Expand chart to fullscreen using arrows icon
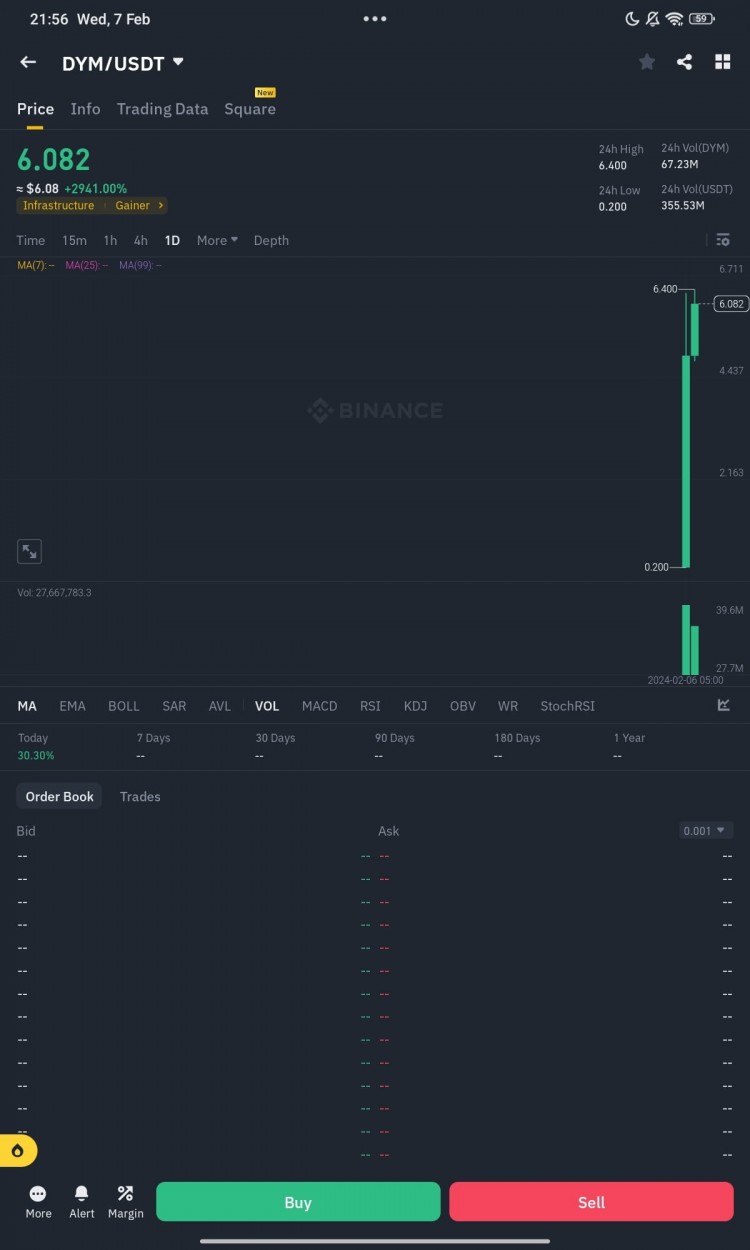The width and height of the screenshot is (750, 1250). click(30, 551)
